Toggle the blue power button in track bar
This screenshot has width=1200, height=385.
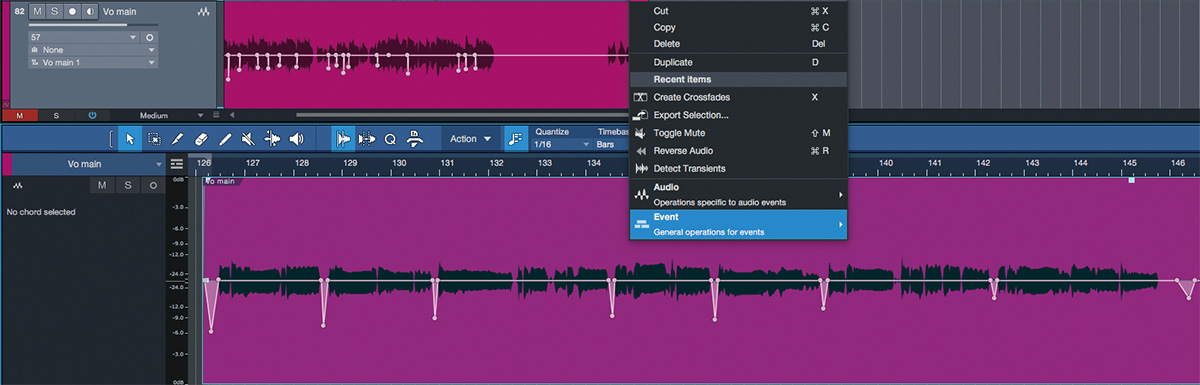[92, 115]
